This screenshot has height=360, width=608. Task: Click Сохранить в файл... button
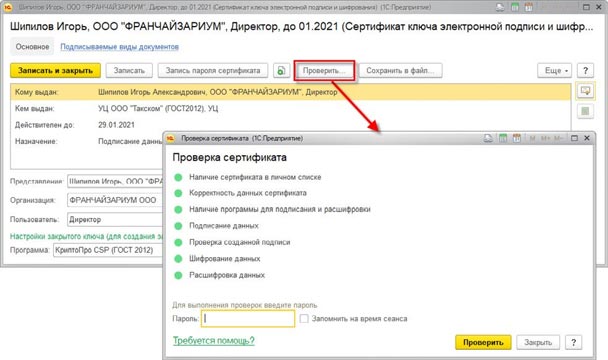[x=400, y=71]
